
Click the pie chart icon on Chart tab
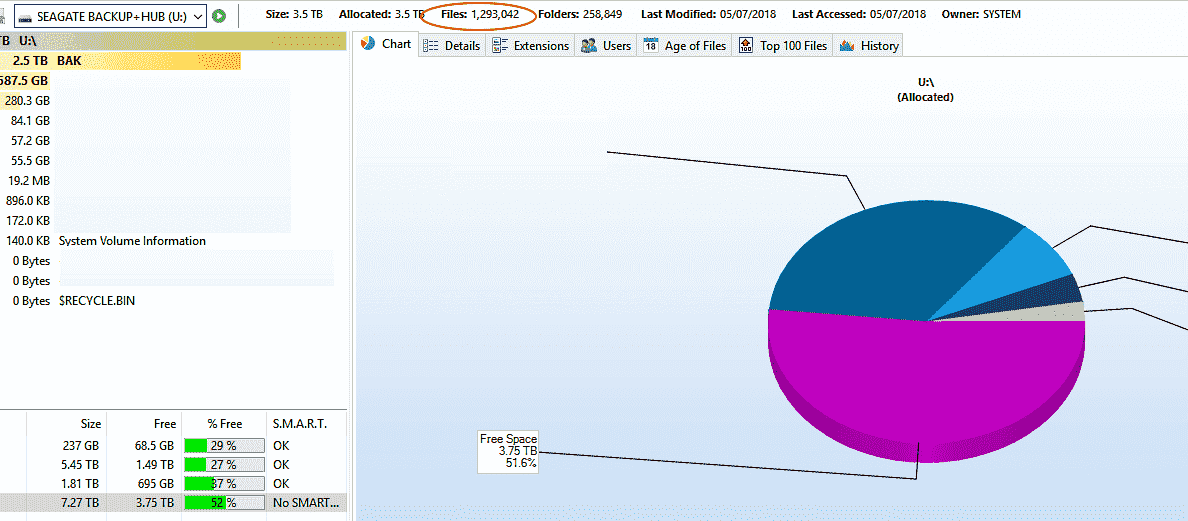coord(368,44)
